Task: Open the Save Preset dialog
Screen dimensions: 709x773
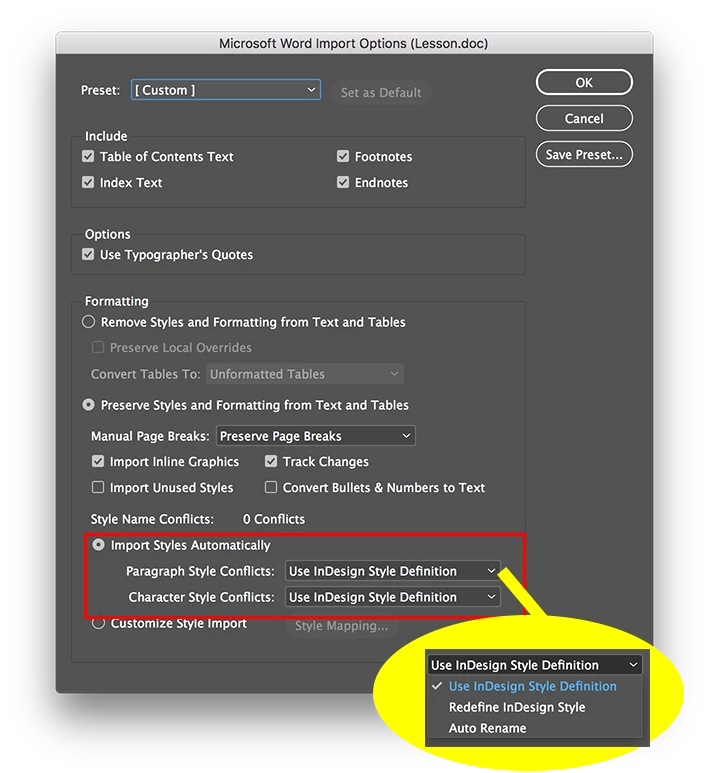Action: [584, 154]
